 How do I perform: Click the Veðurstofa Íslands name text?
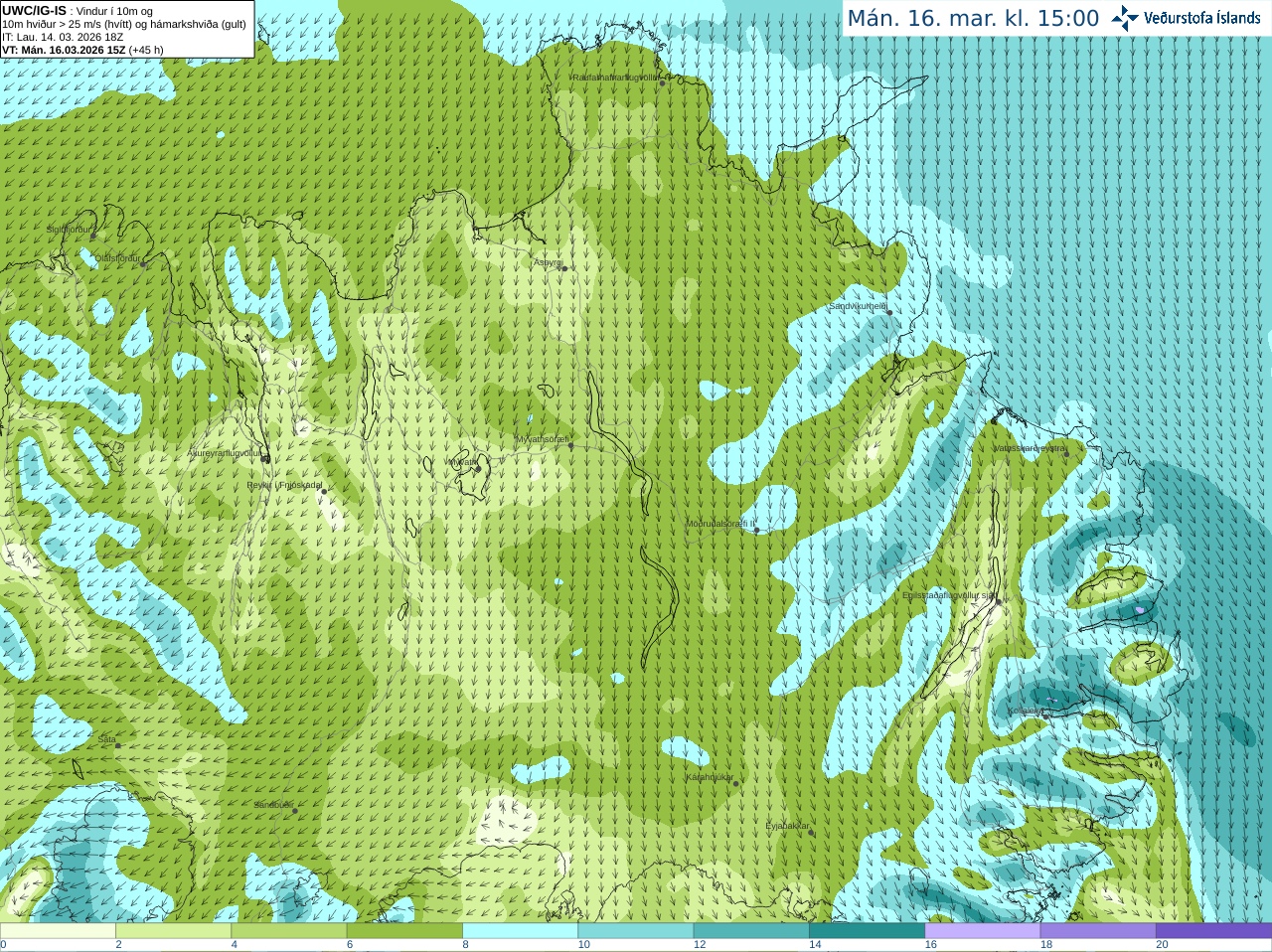pos(1201,18)
